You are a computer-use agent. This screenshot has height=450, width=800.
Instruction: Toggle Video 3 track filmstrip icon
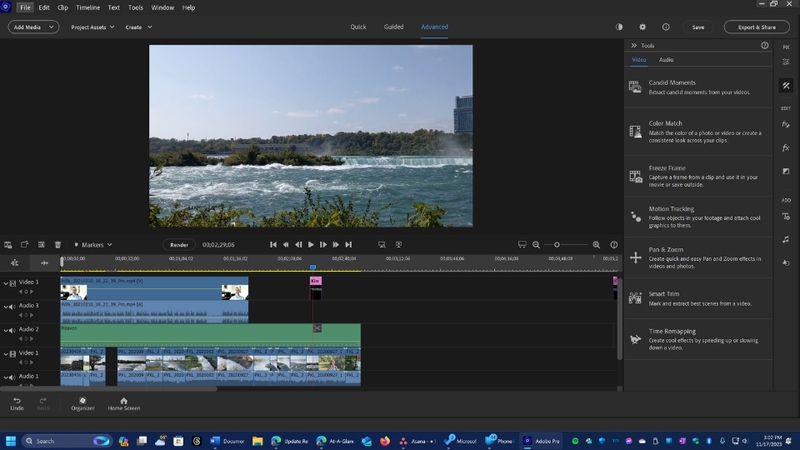click(x=13, y=283)
